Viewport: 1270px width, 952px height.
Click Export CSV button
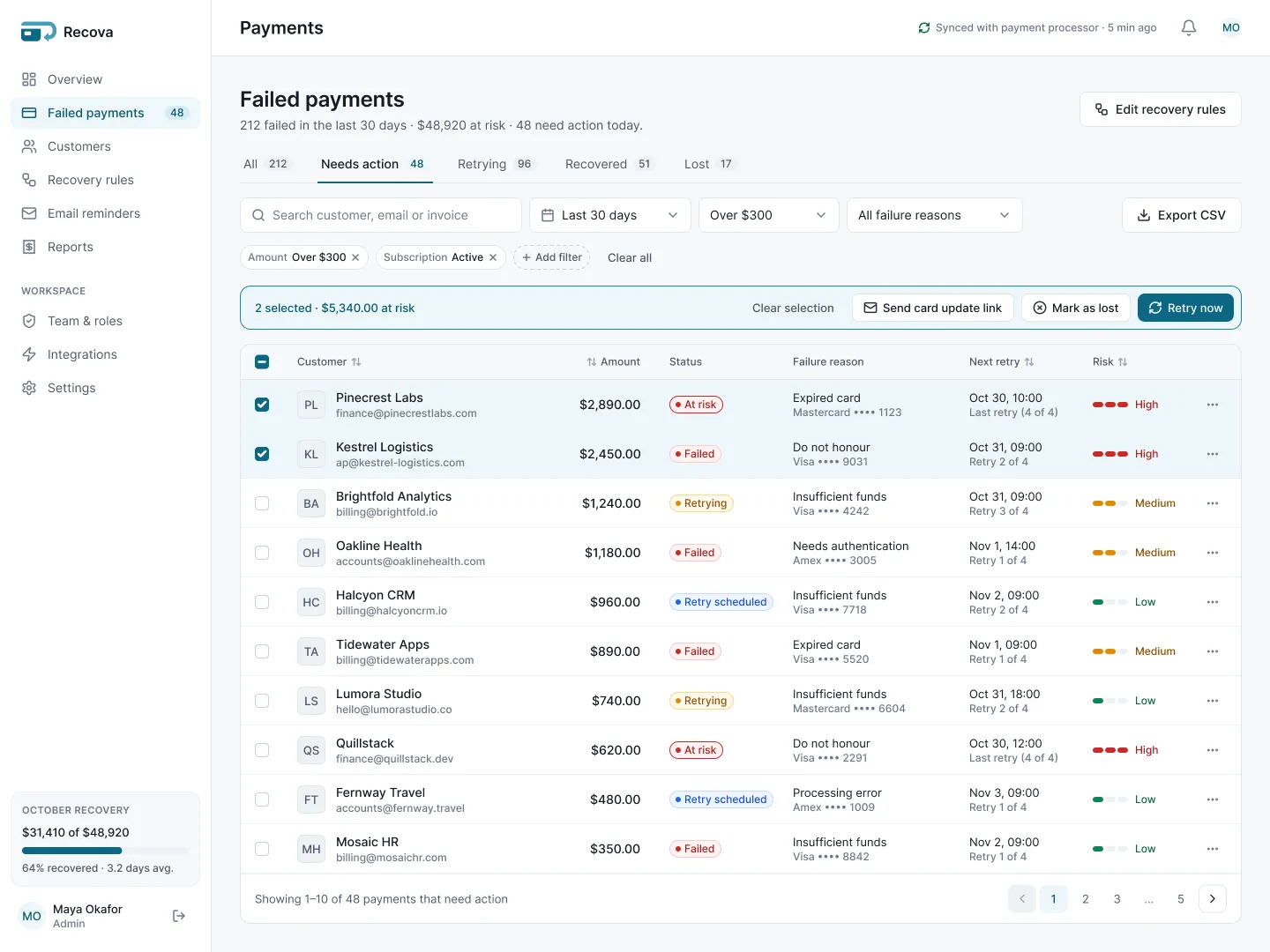pyautogui.click(x=1182, y=215)
